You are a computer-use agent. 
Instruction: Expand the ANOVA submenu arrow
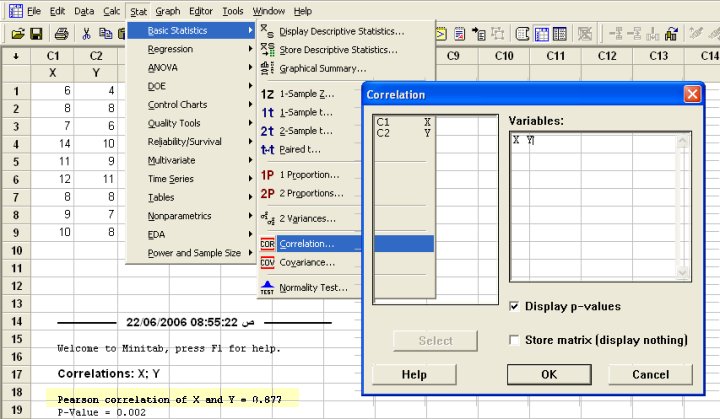click(x=250, y=67)
